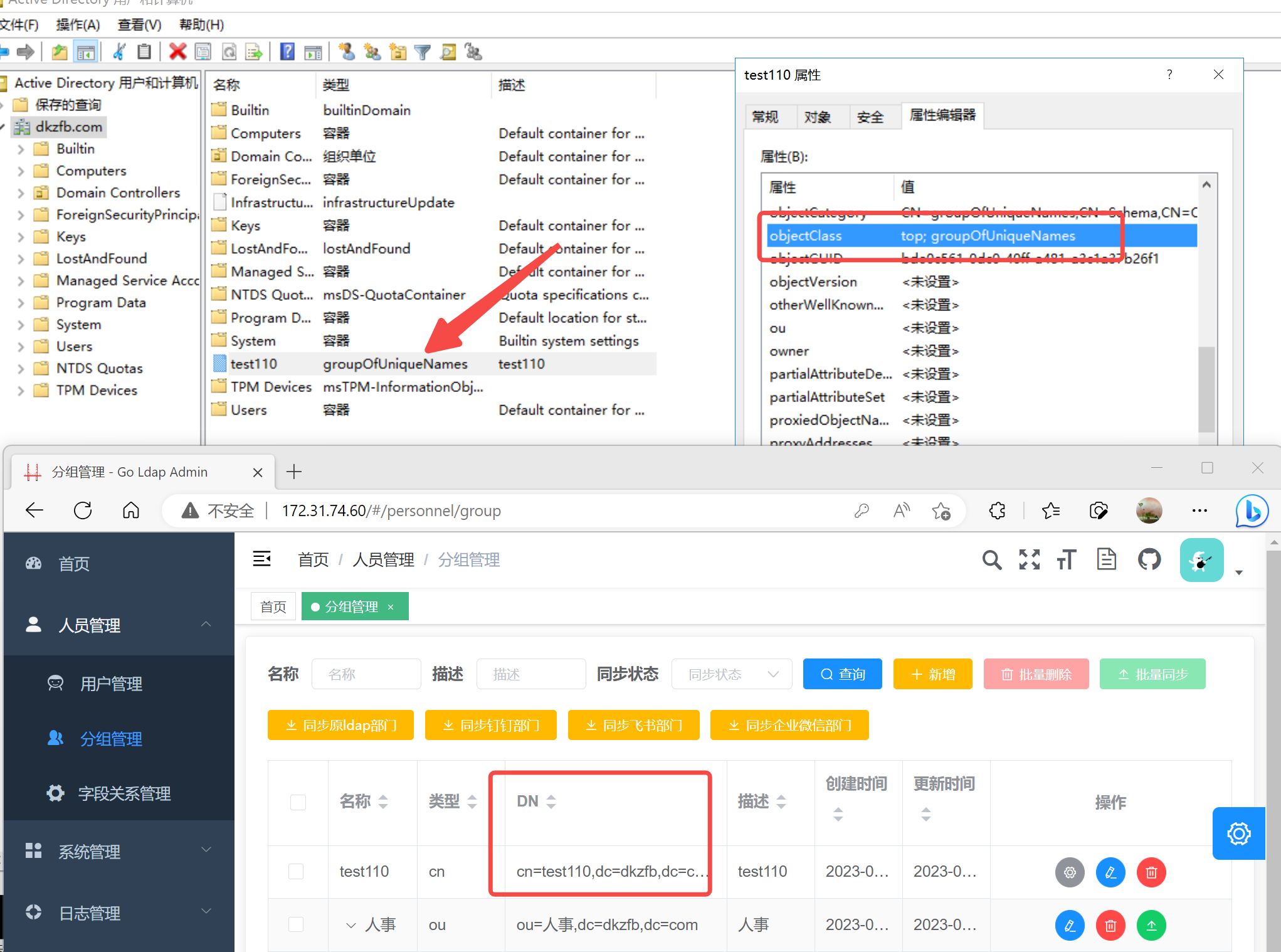Click the 查询 query button

[842, 674]
